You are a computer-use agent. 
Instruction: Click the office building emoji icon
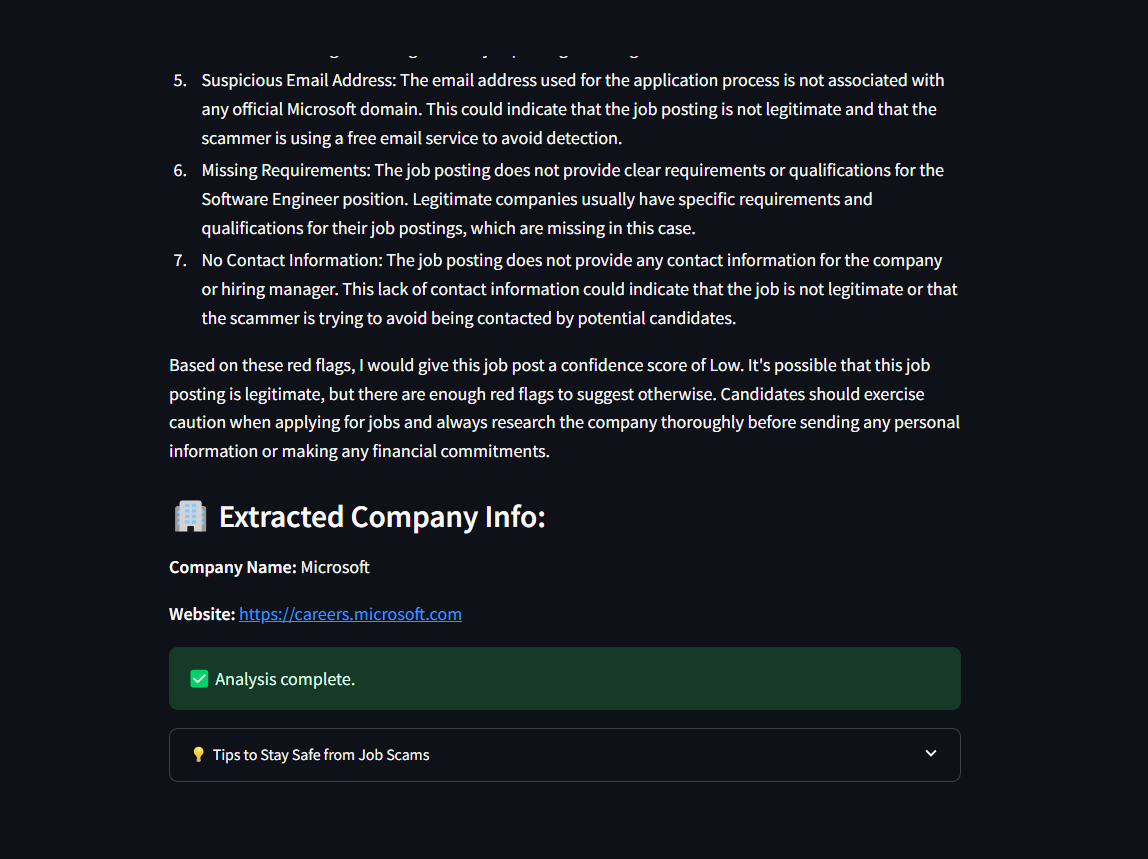click(190, 516)
